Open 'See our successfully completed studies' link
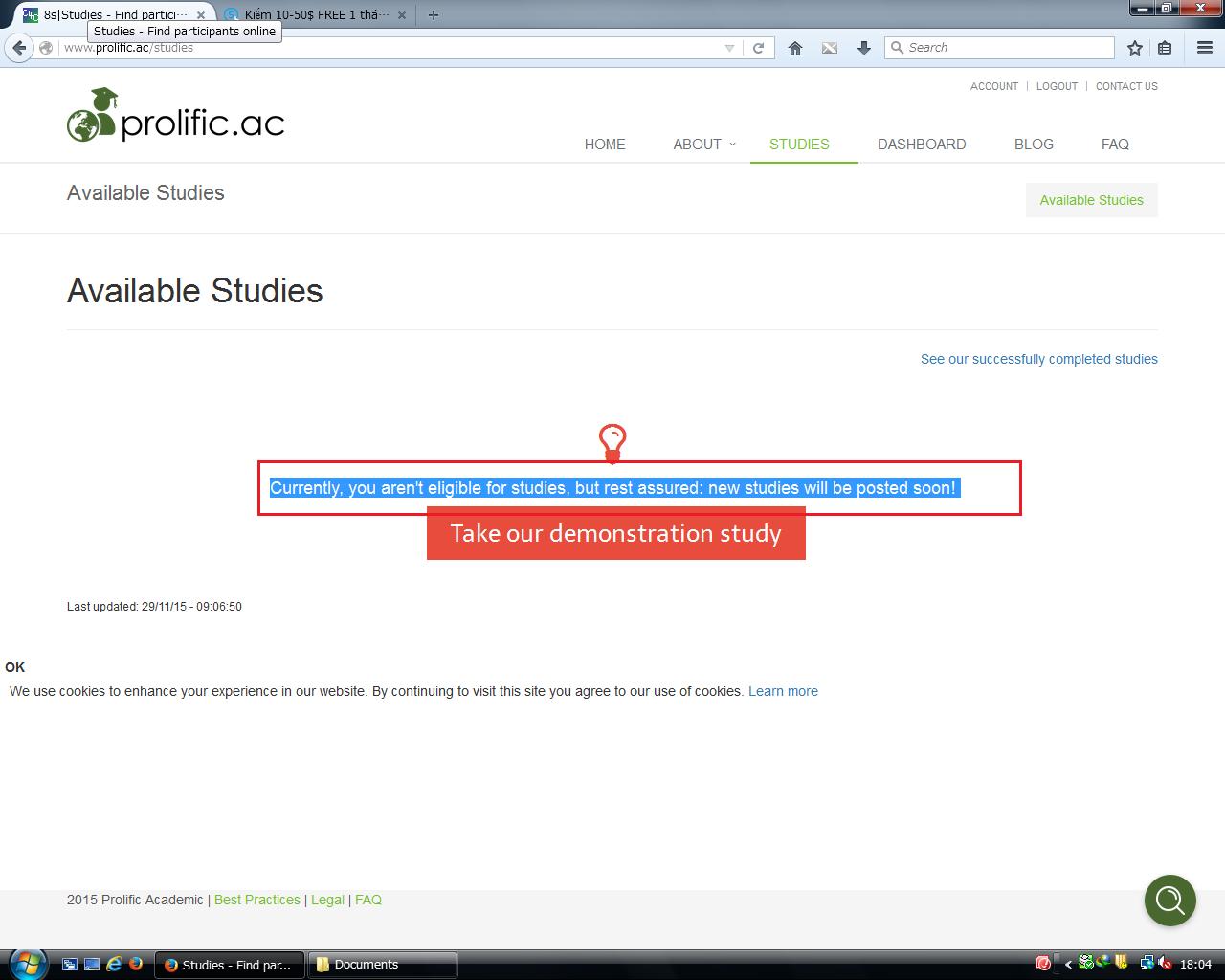 pyautogui.click(x=1039, y=359)
